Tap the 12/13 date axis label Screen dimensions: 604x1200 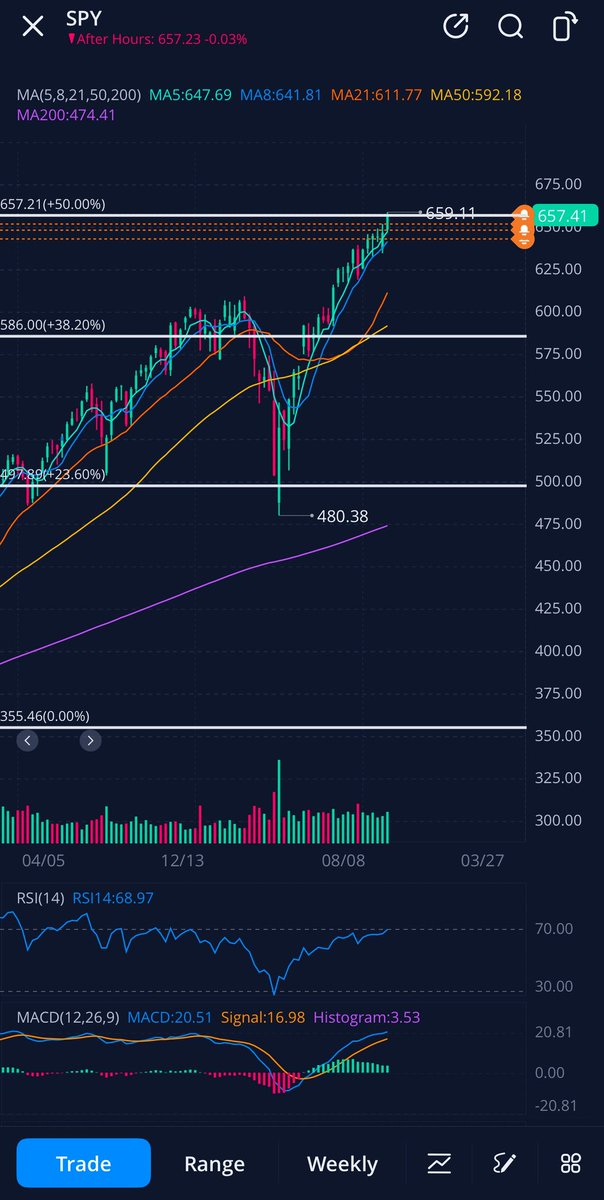pyautogui.click(x=182, y=861)
